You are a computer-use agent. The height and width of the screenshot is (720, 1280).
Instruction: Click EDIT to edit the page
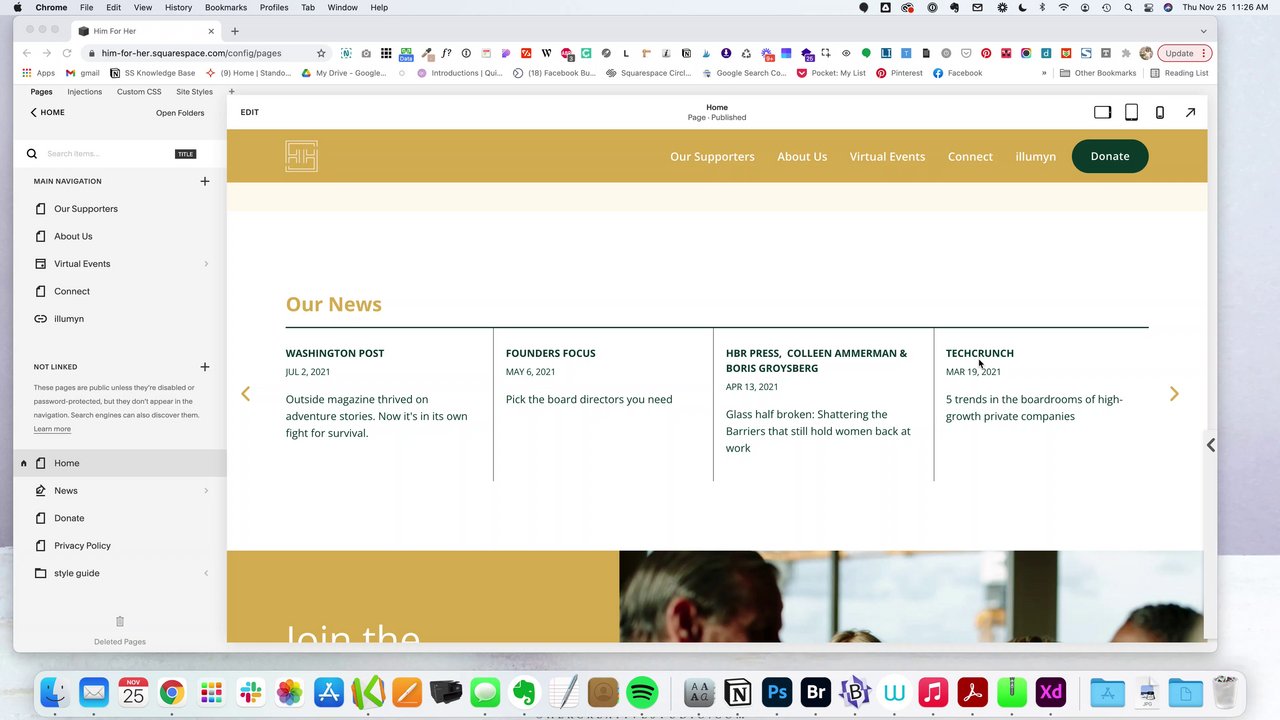[249, 112]
